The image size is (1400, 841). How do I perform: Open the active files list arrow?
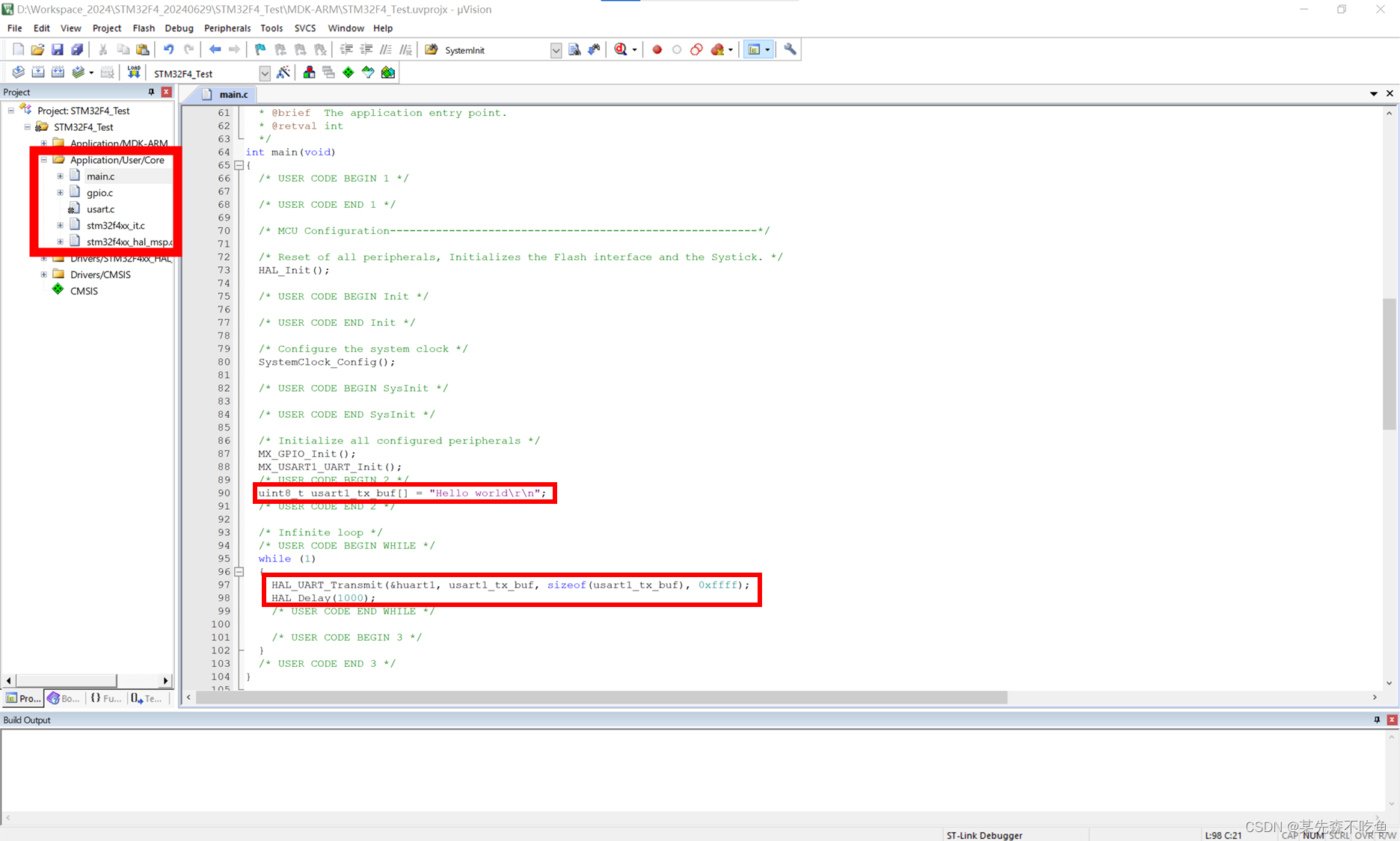click(x=1374, y=93)
